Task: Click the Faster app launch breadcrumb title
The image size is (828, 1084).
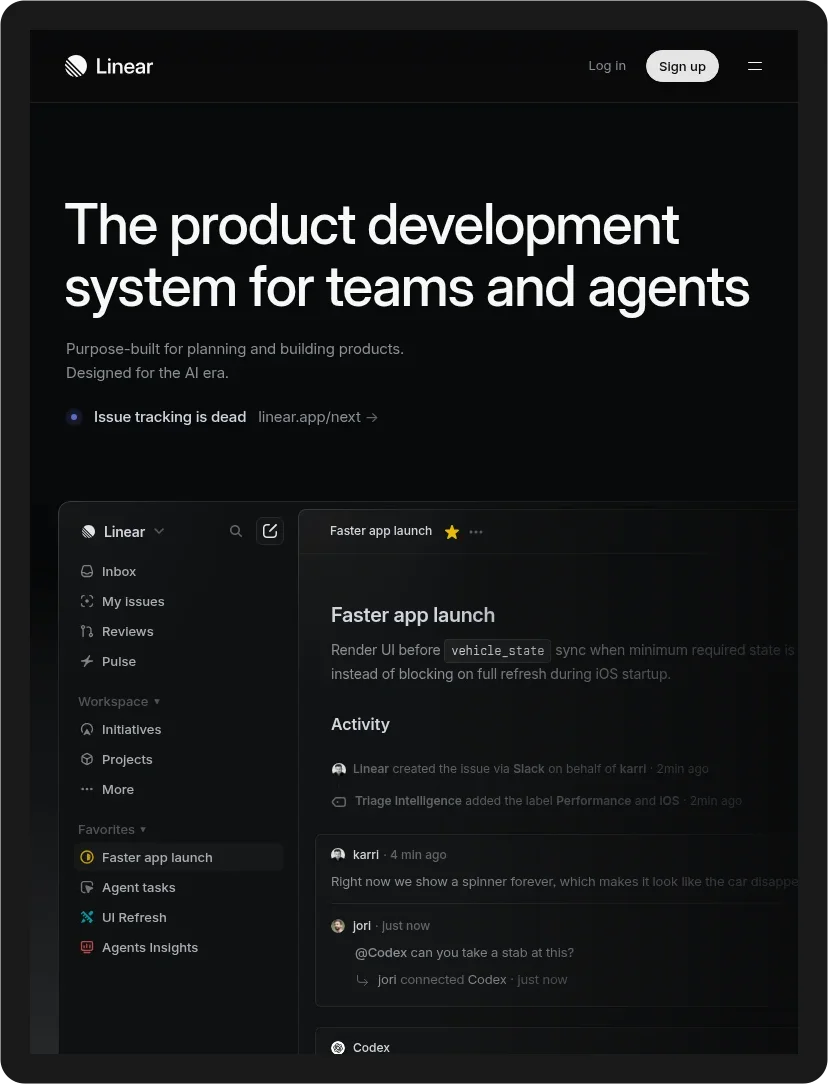Action: [x=381, y=531]
